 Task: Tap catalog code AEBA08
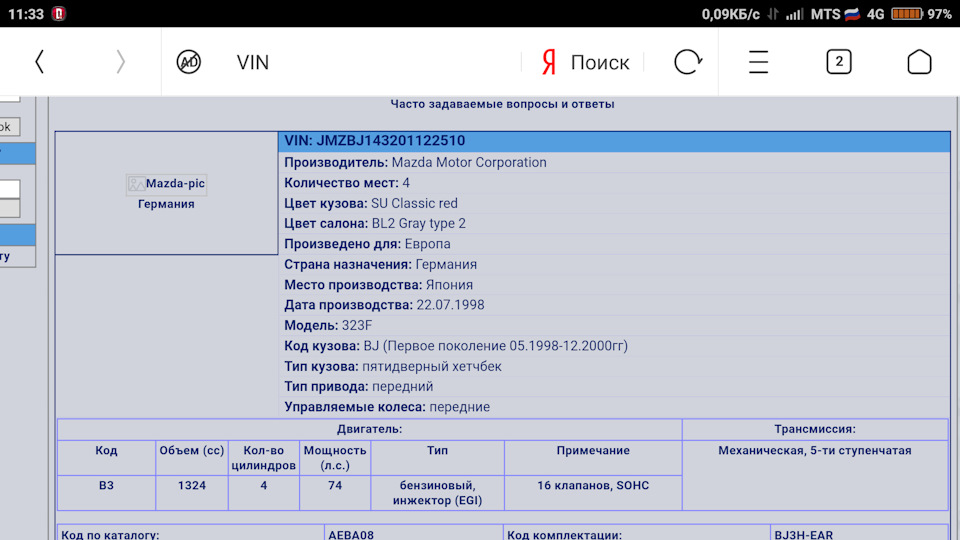click(351, 534)
